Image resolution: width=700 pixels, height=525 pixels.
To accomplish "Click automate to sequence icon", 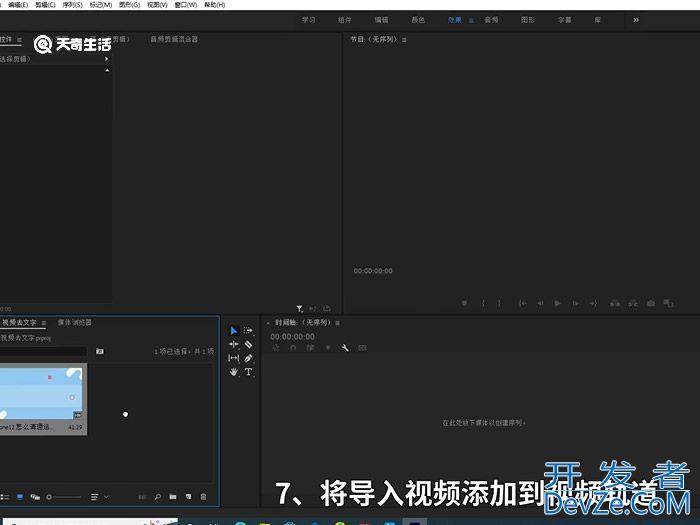I will 142,497.
